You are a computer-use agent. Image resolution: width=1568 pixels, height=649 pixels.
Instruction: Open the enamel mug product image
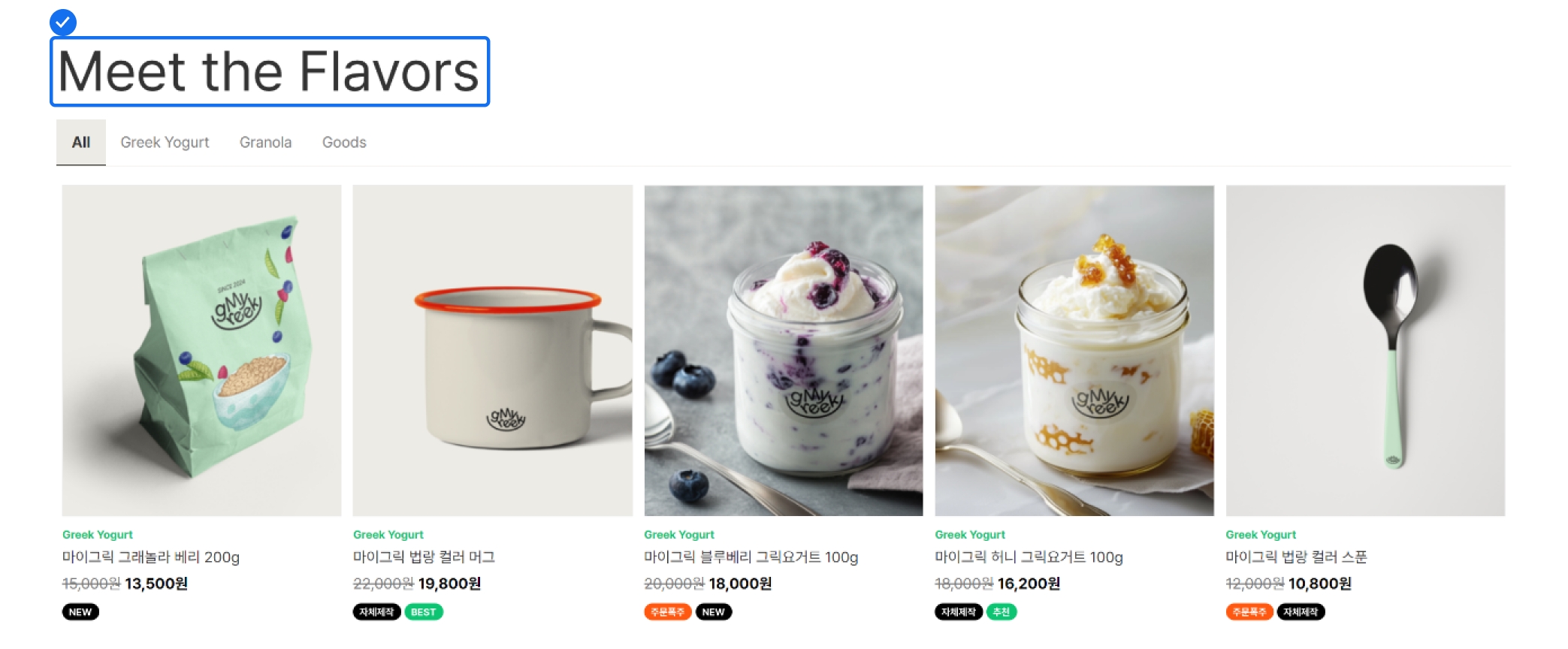(493, 351)
